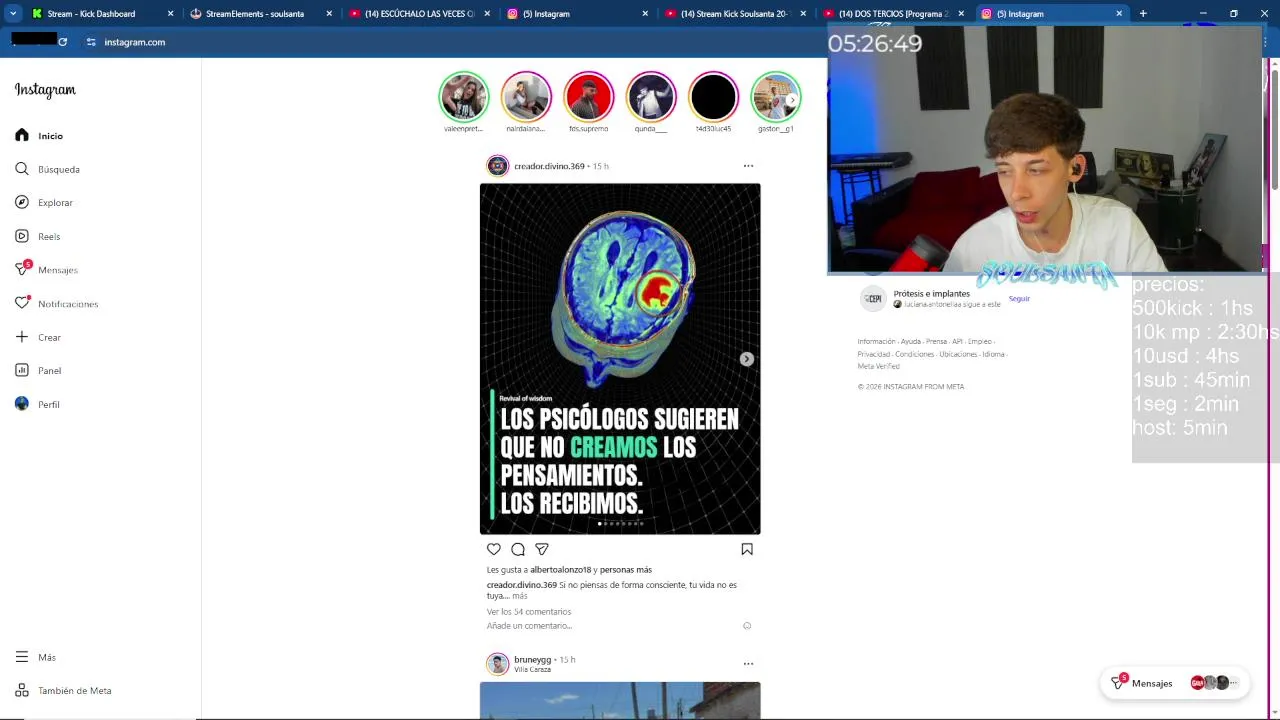Open Mensajes icon with badge
This screenshot has width=1280, height=720.
22,269
